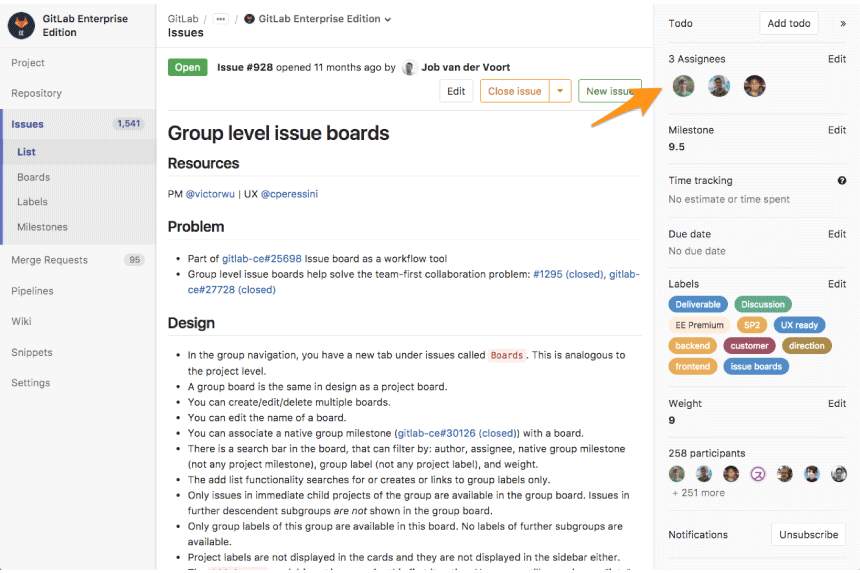The height and width of the screenshot is (573, 860).
Task: Open Milestones under Issues
Action: (42, 227)
